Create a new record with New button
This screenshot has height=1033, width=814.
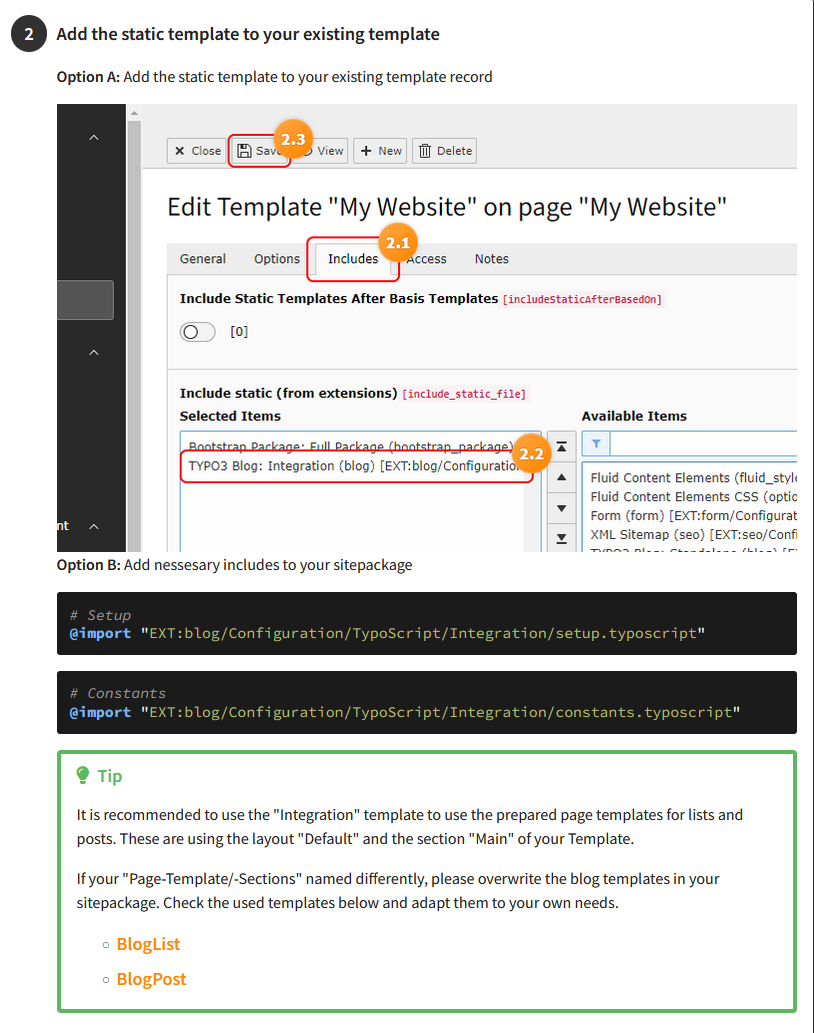[x=380, y=151]
